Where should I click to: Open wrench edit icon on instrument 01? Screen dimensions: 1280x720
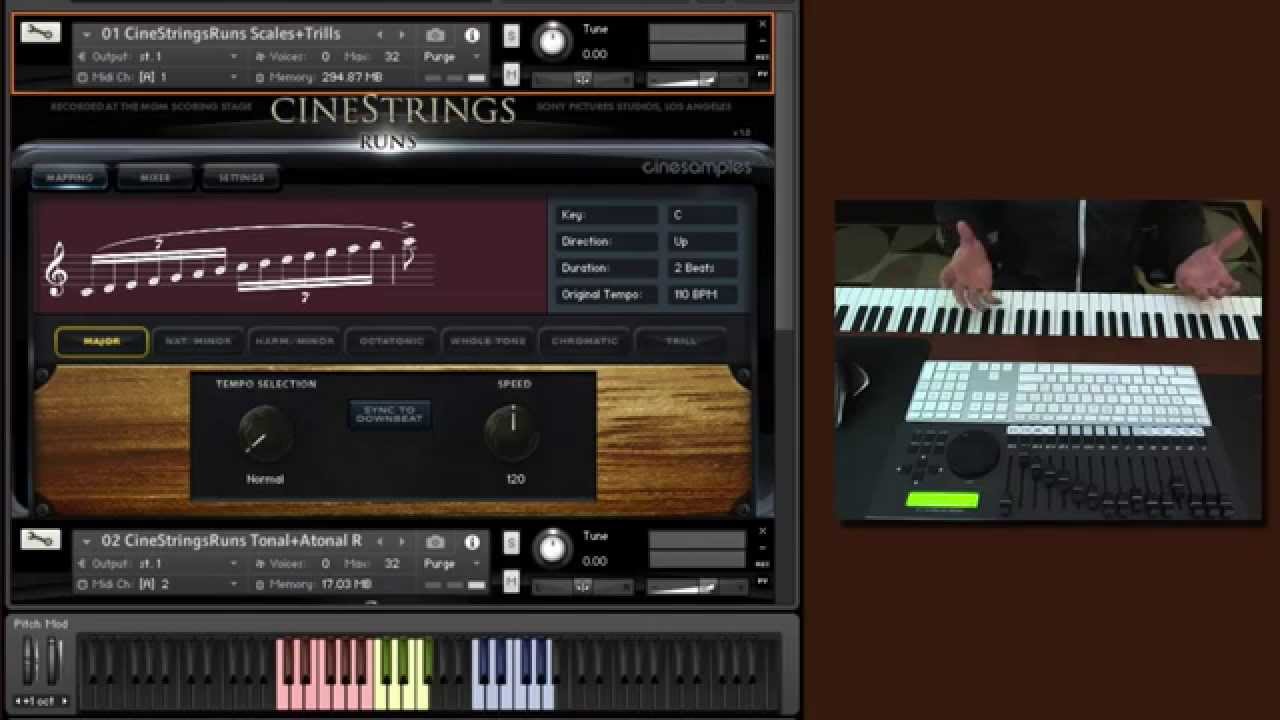tap(41, 33)
